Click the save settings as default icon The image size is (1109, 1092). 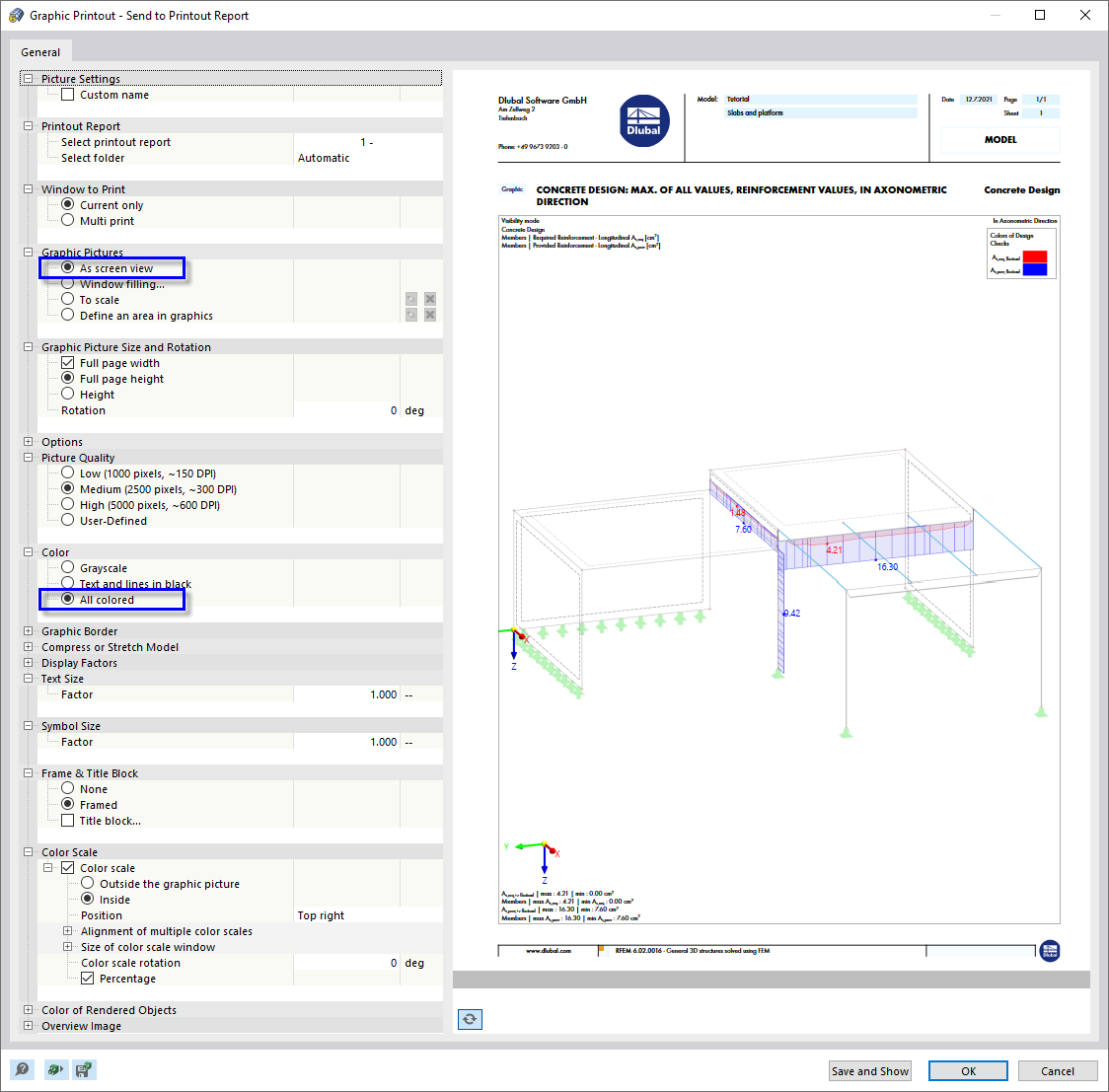point(84,1068)
